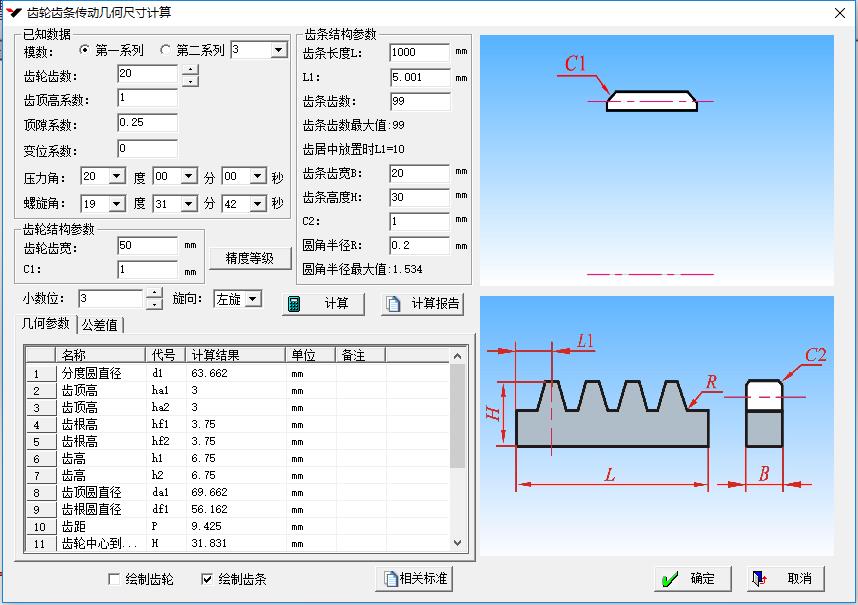
Task: Click the 齿条长度L input field
Action: click(x=419, y=53)
